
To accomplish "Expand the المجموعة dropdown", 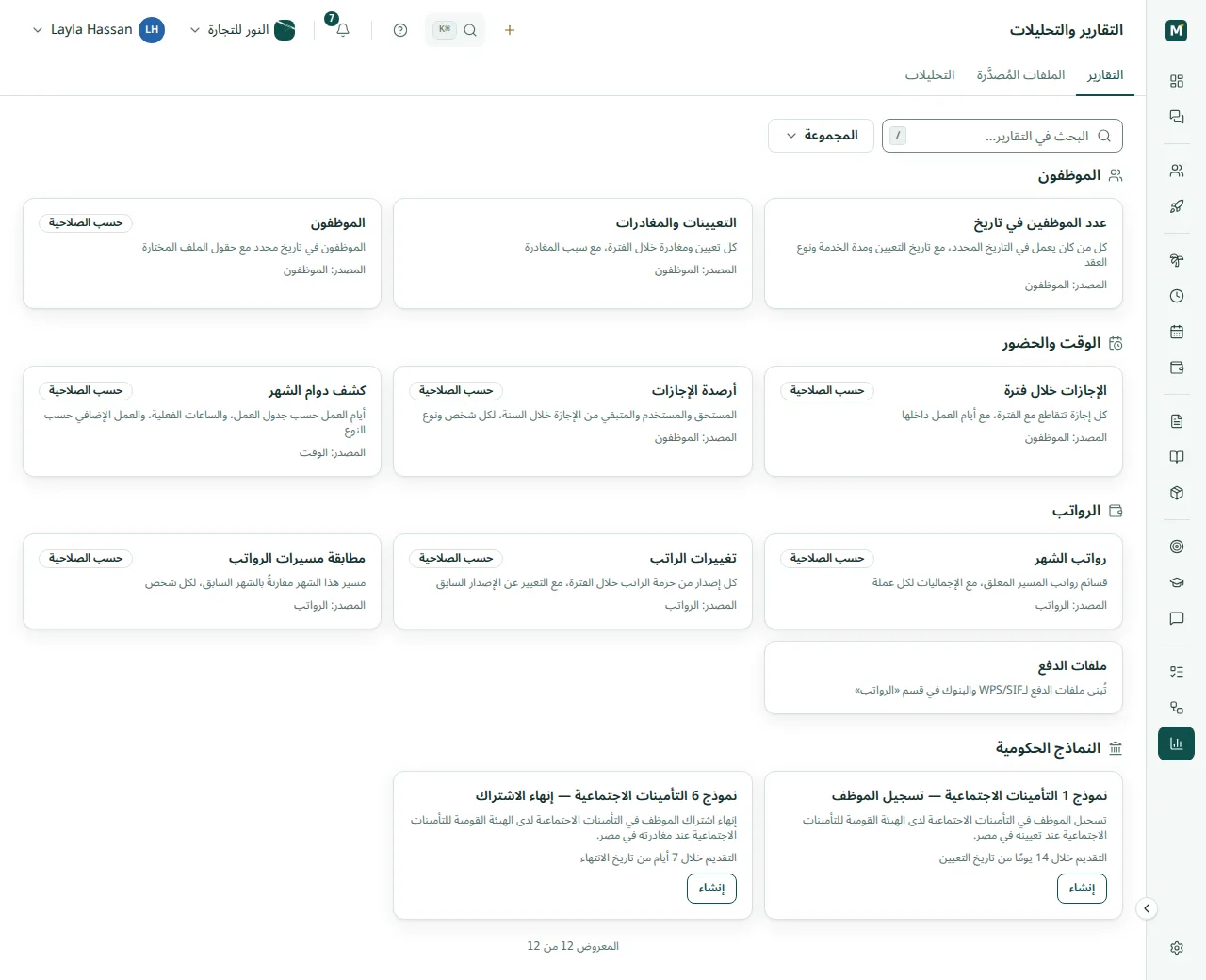I will (x=821, y=136).
